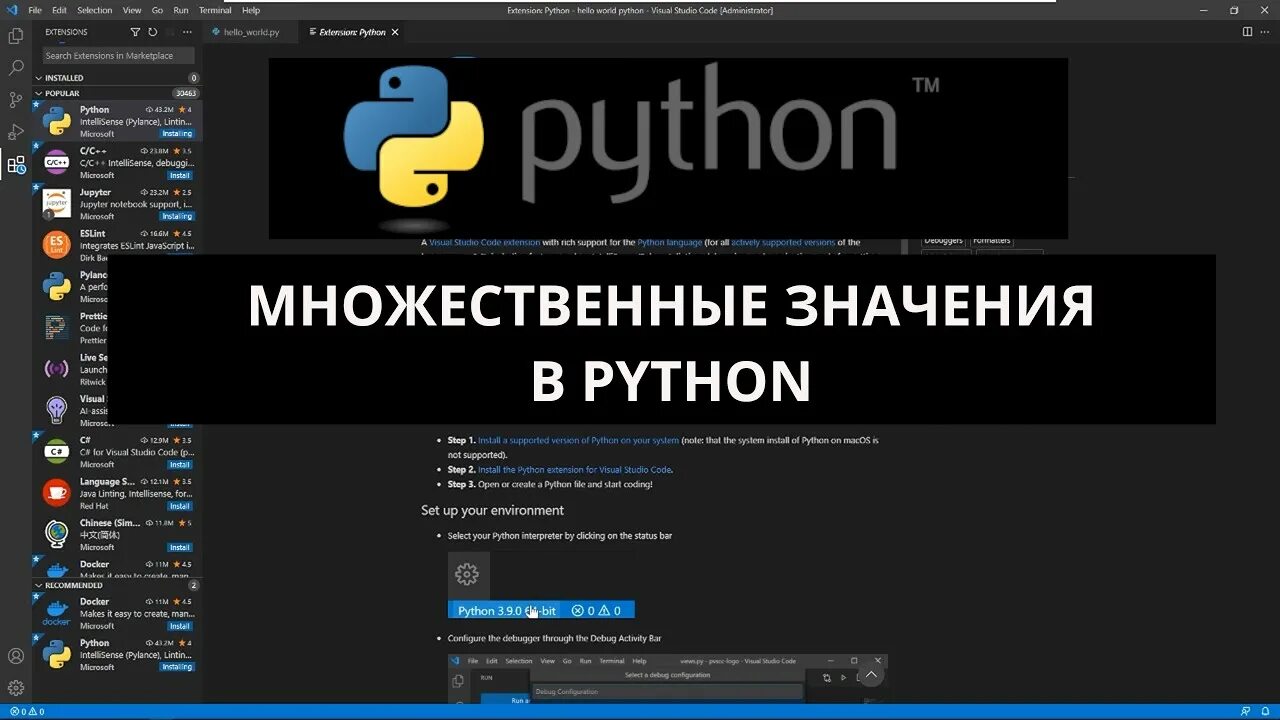The image size is (1280, 720).
Task: Open errors and warnings in the status bar
Action: [27, 712]
